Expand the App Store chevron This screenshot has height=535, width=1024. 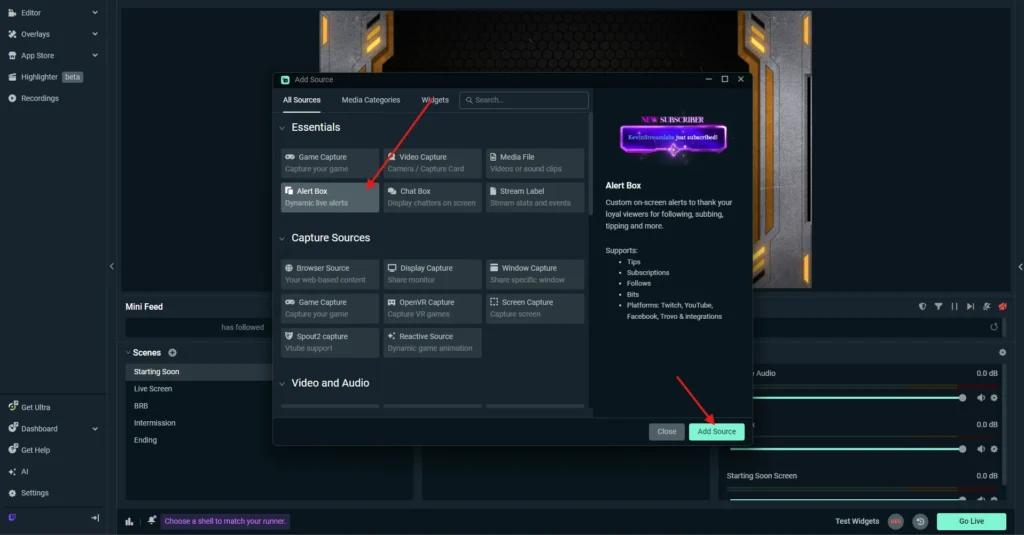coord(95,56)
